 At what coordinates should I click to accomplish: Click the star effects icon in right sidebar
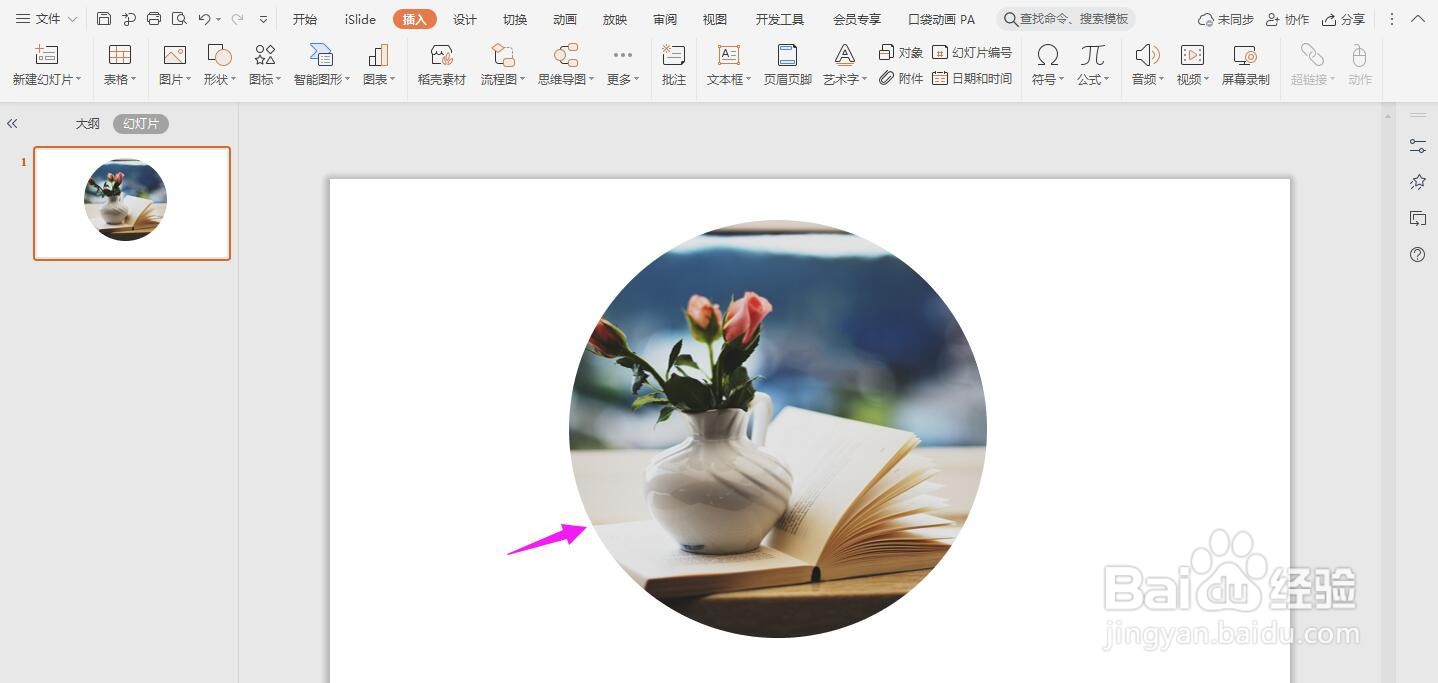(x=1417, y=182)
